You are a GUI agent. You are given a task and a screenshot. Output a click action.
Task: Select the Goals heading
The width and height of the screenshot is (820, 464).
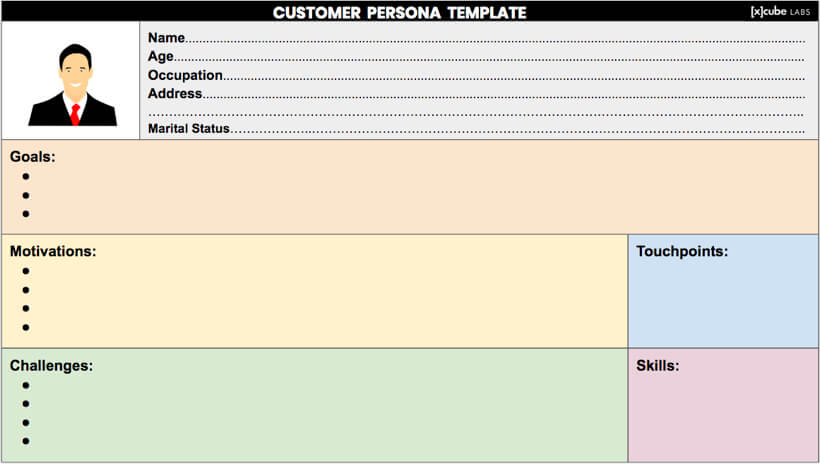click(32, 157)
